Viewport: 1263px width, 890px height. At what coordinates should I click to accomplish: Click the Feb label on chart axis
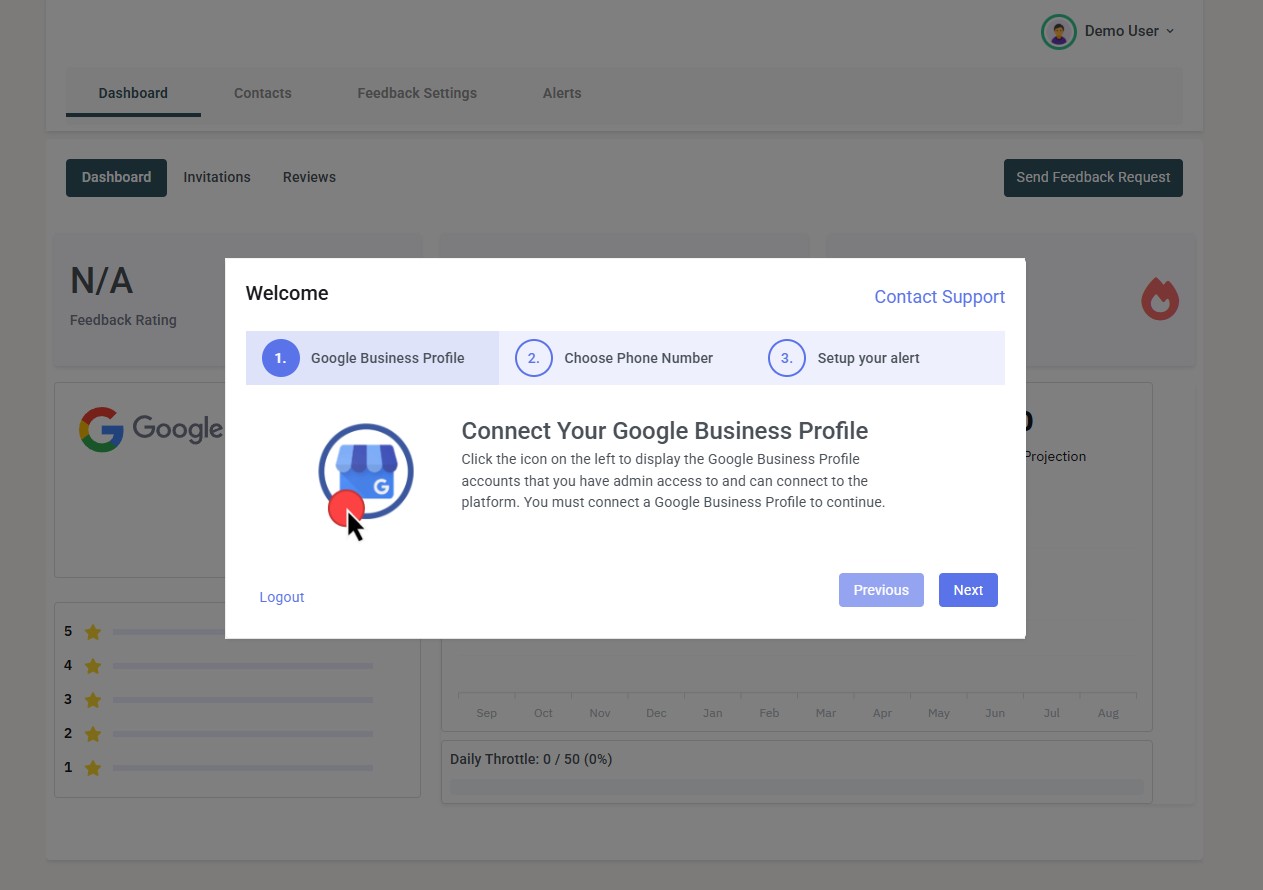pyautogui.click(x=769, y=713)
